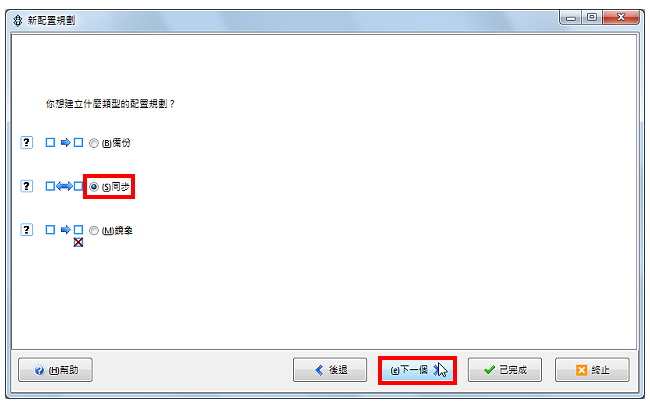This screenshot has width=650, height=403.
Task: Click the app icon in the title bar
Action: 17,20
